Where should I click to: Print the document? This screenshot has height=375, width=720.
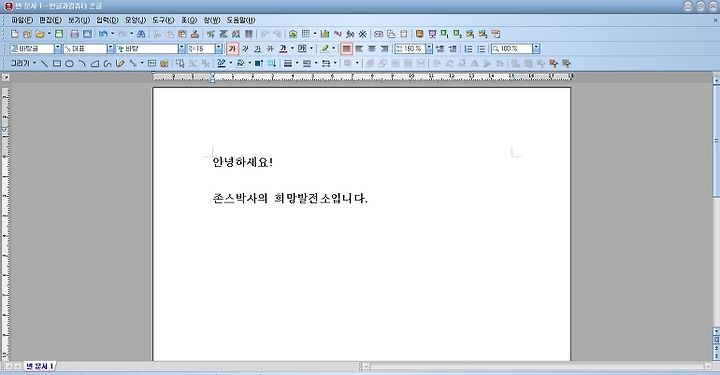point(74,34)
